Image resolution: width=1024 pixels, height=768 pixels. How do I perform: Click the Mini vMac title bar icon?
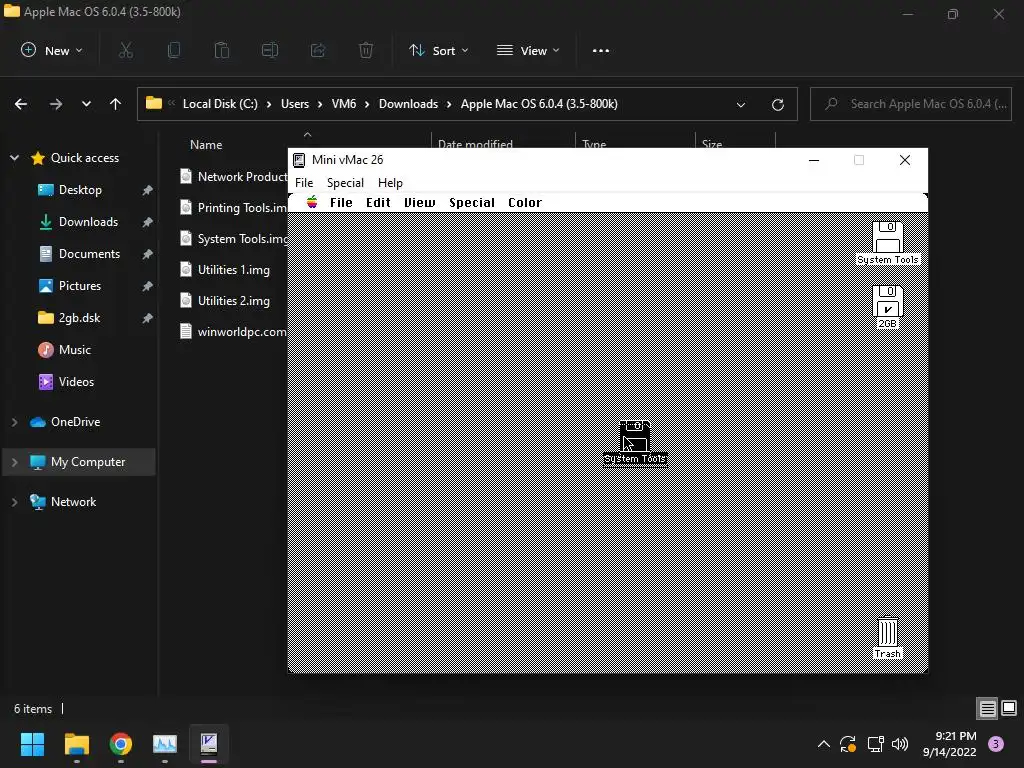[x=299, y=160]
